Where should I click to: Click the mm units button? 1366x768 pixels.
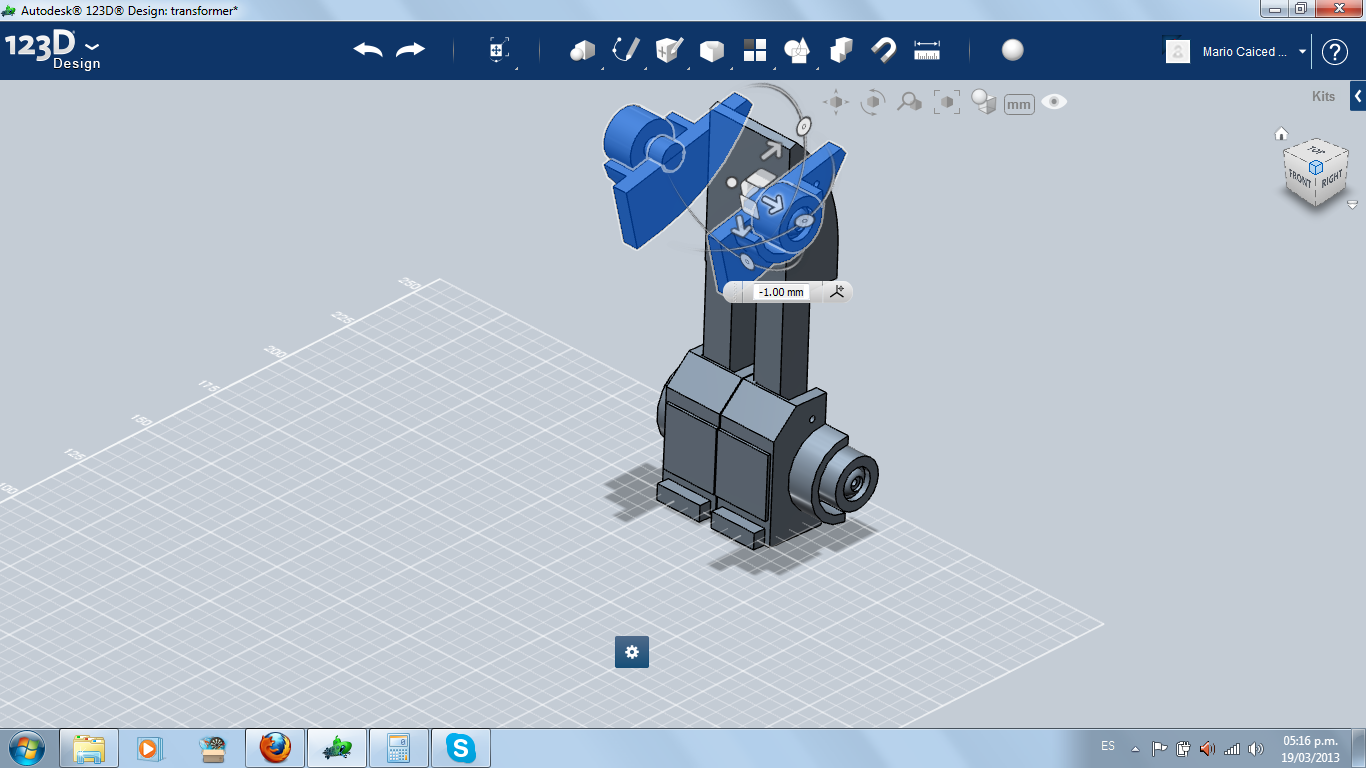pos(1019,104)
